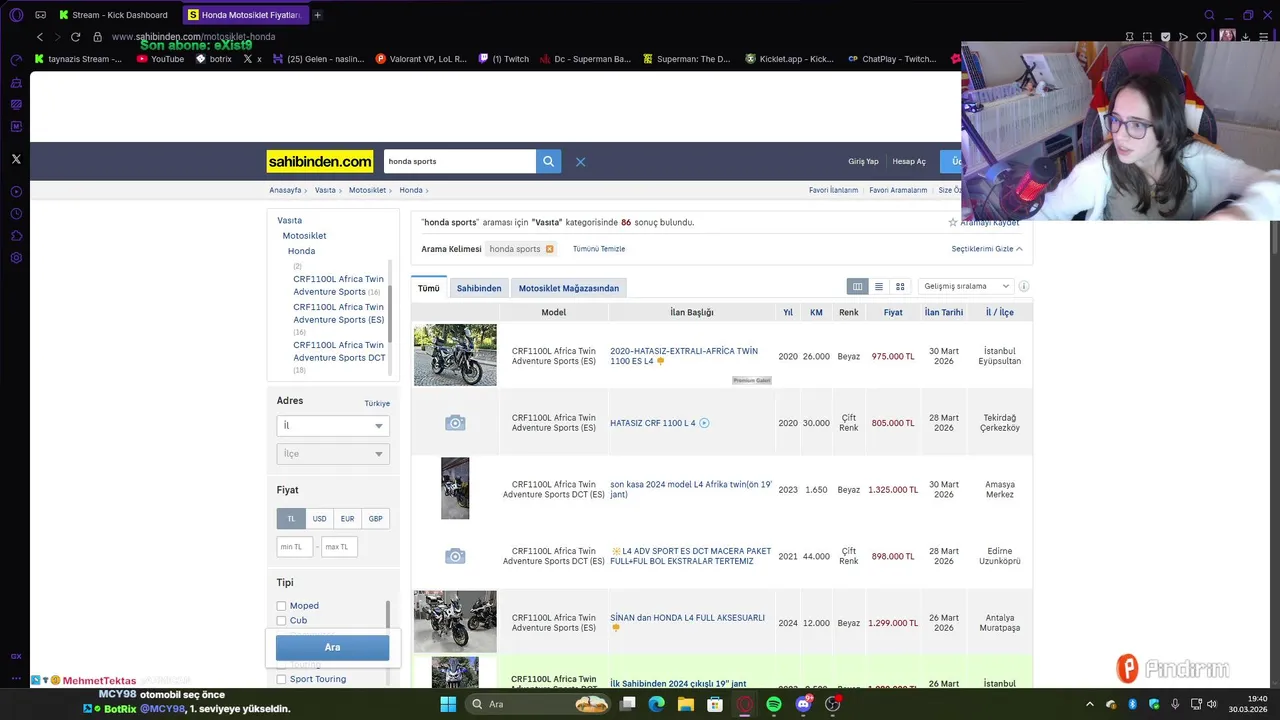Open CRF1100L Africa Twin Adventure Sports DCT category
This screenshot has height=720, width=1280.
tap(339, 351)
